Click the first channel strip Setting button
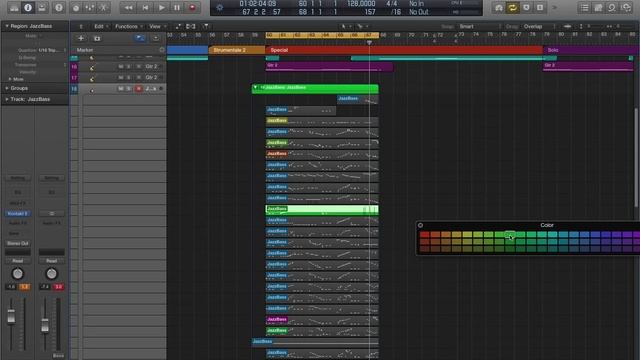This screenshot has height=360, width=640. [x=18, y=178]
